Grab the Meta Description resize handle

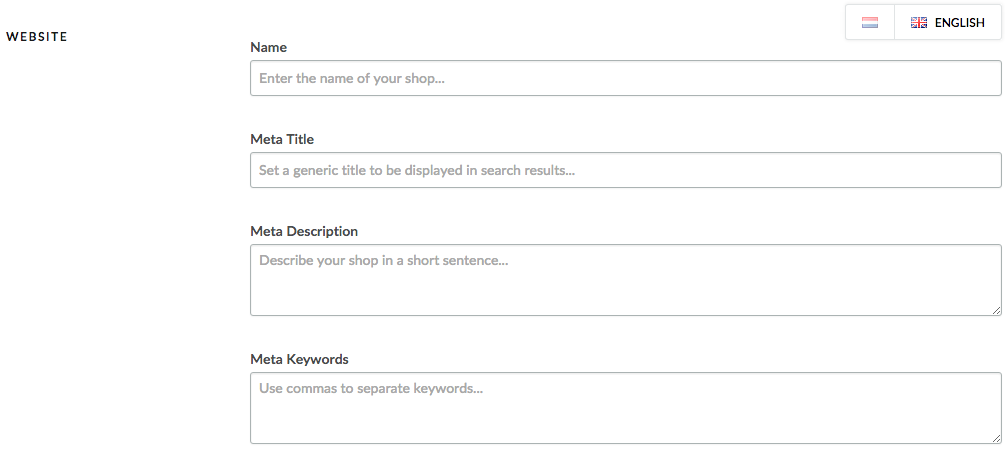(x=996, y=310)
